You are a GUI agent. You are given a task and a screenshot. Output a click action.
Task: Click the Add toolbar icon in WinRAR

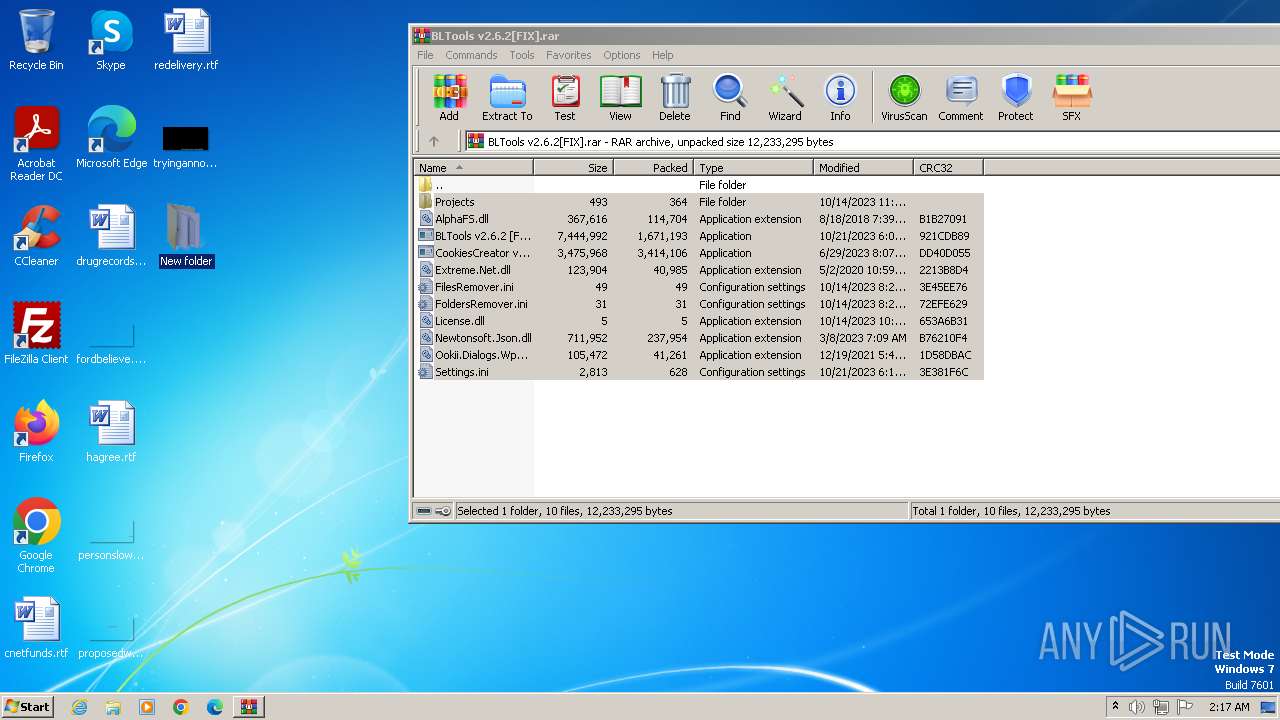pyautogui.click(x=449, y=98)
